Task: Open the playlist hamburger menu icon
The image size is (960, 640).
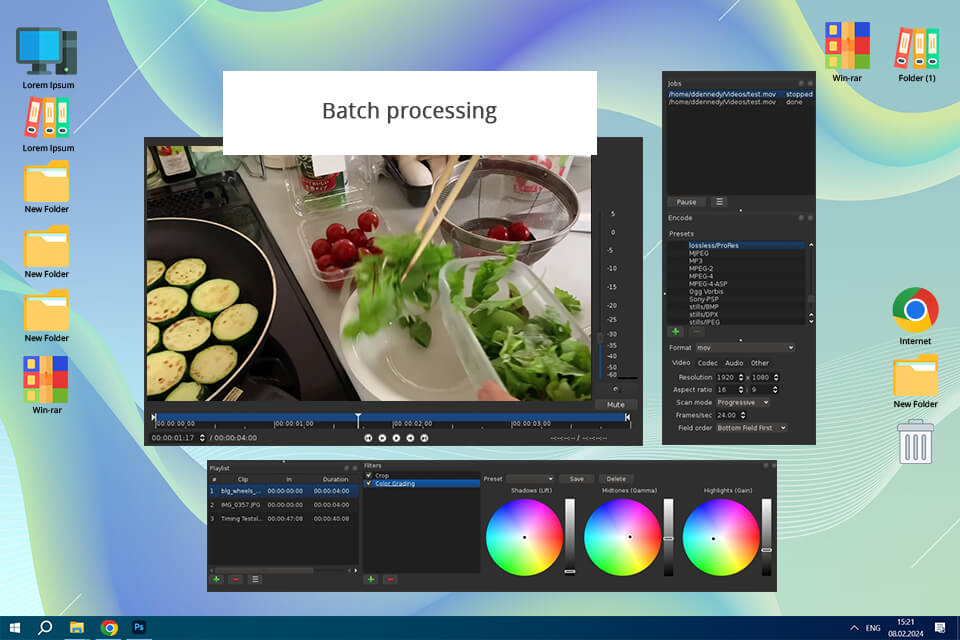Action: [x=255, y=579]
